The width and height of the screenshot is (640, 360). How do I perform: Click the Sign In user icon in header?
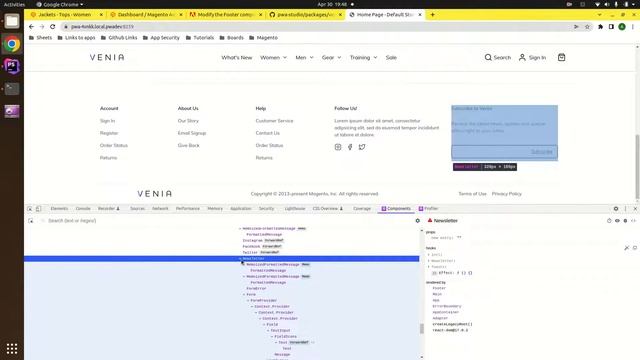(522, 58)
